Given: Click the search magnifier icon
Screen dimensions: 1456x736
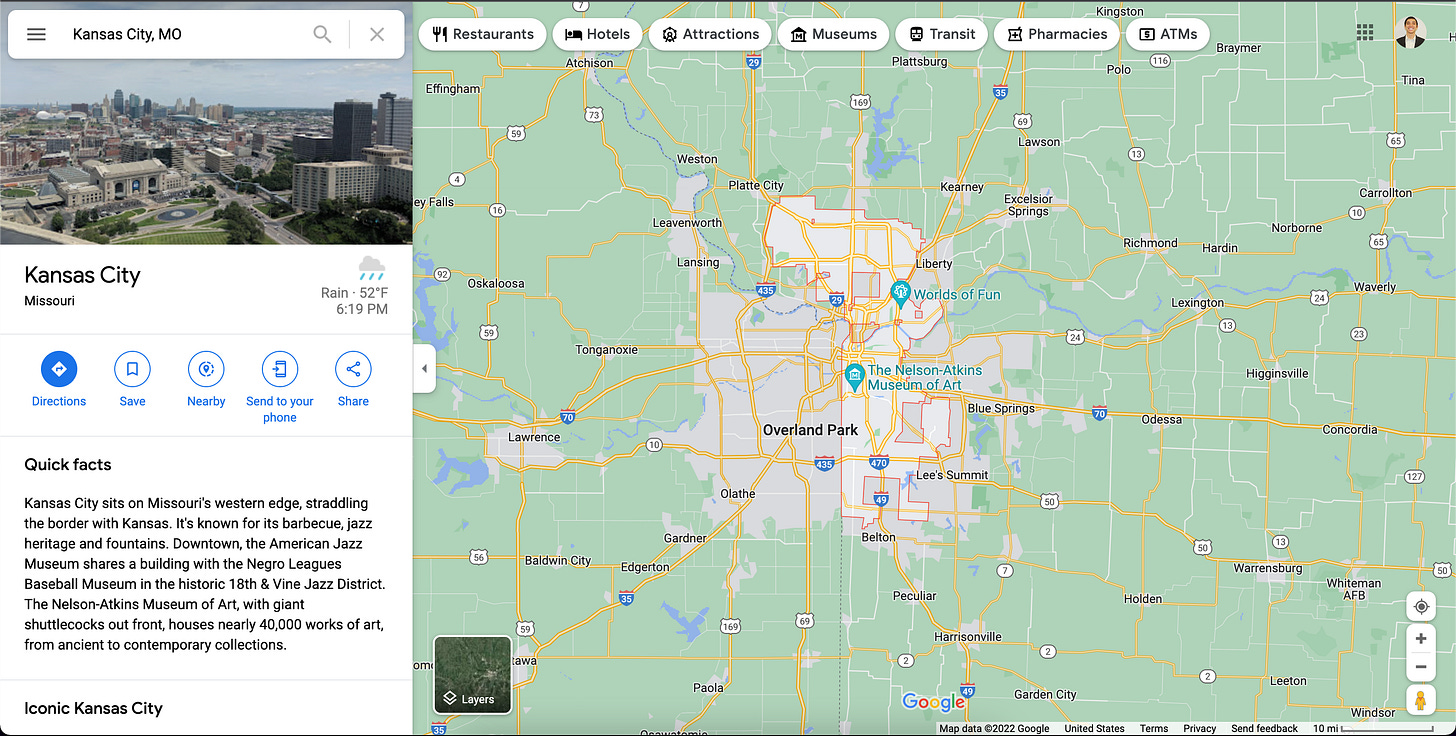Looking at the screenshot, I should pyautogui.click(x=322, y=34).
